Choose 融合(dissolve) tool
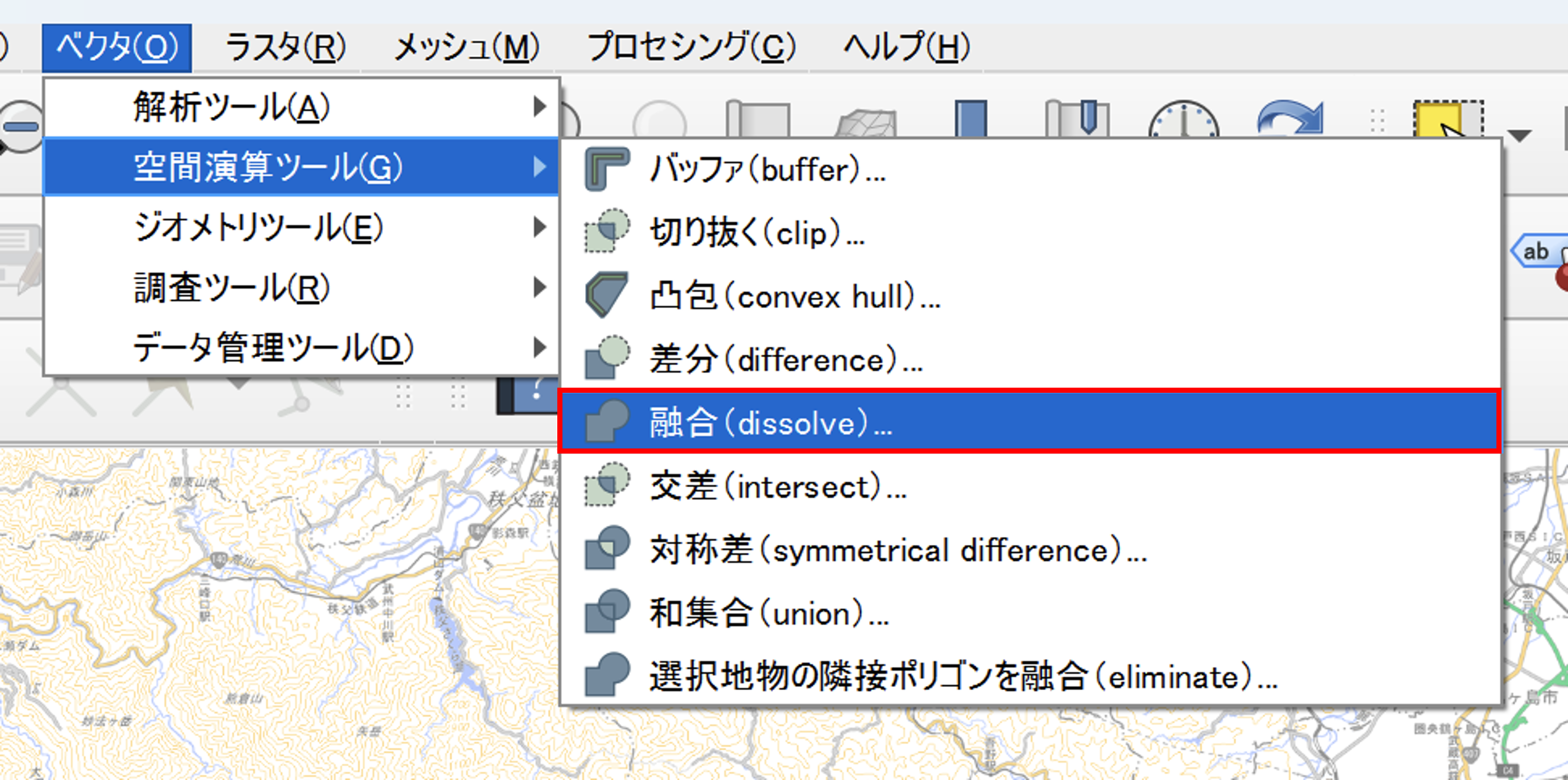The image size is (1568, 780). point(1030,422)
